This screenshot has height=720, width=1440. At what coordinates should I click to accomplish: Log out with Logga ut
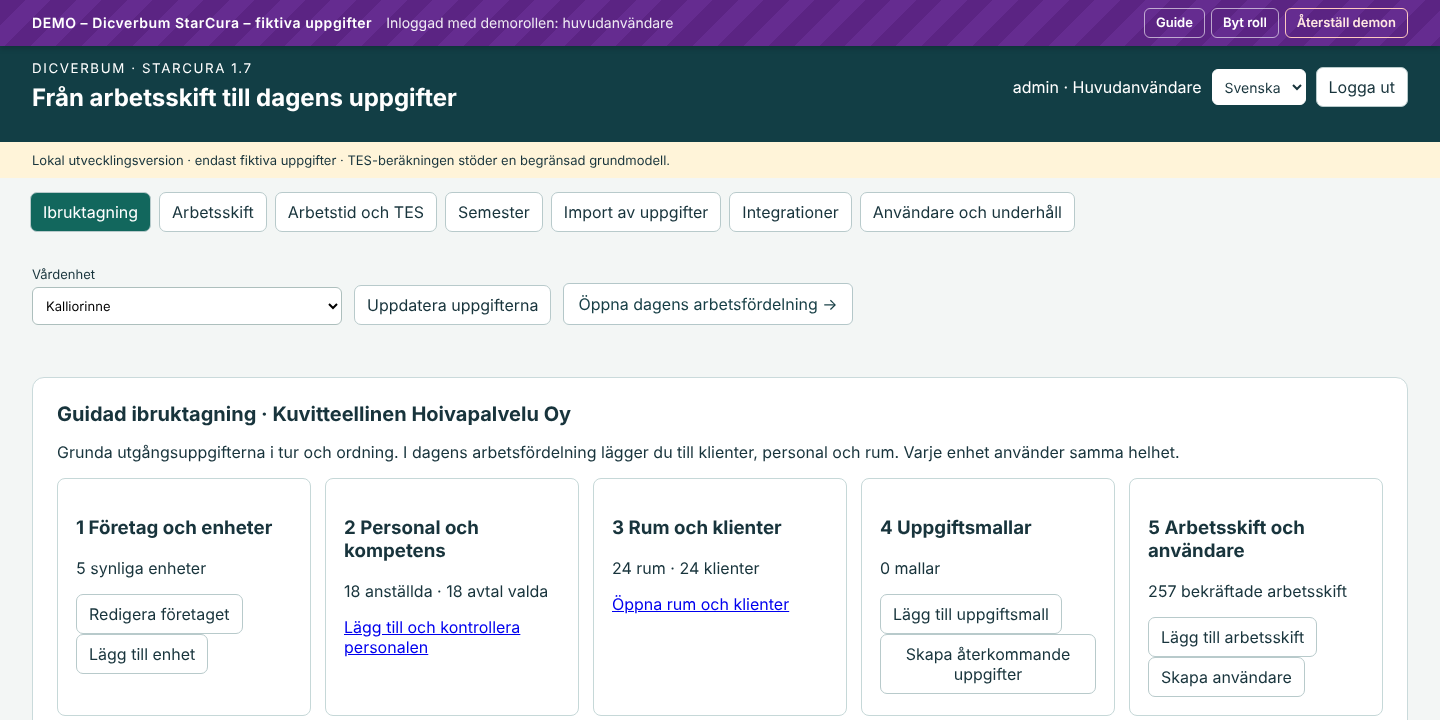click(1362, 87)
